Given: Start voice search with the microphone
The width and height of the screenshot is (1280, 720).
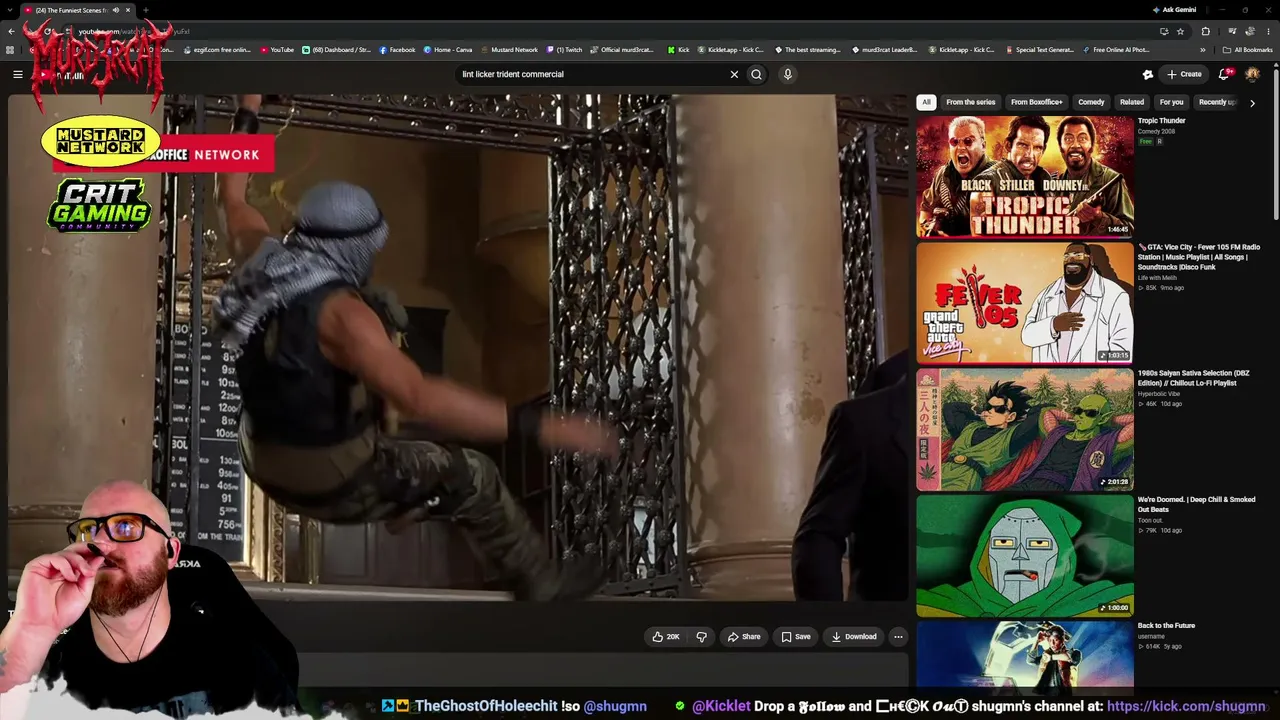Looking at the screenshot, I should [x=788, y=74].
